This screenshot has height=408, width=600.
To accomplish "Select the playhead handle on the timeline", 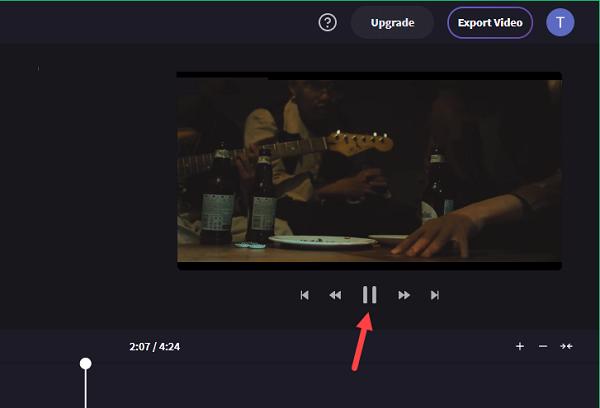I will [x=86, y=364].
